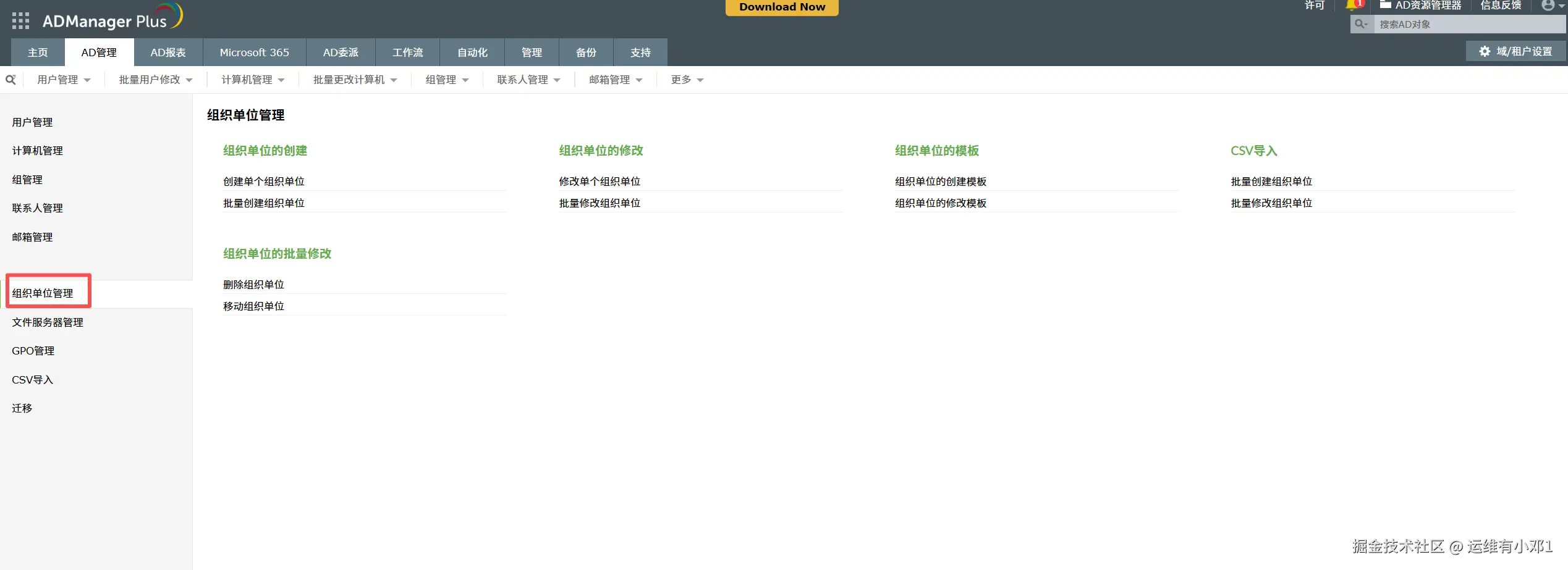
Task: Select 组织单位管理 in the sidebar
Action: point(43,293)
